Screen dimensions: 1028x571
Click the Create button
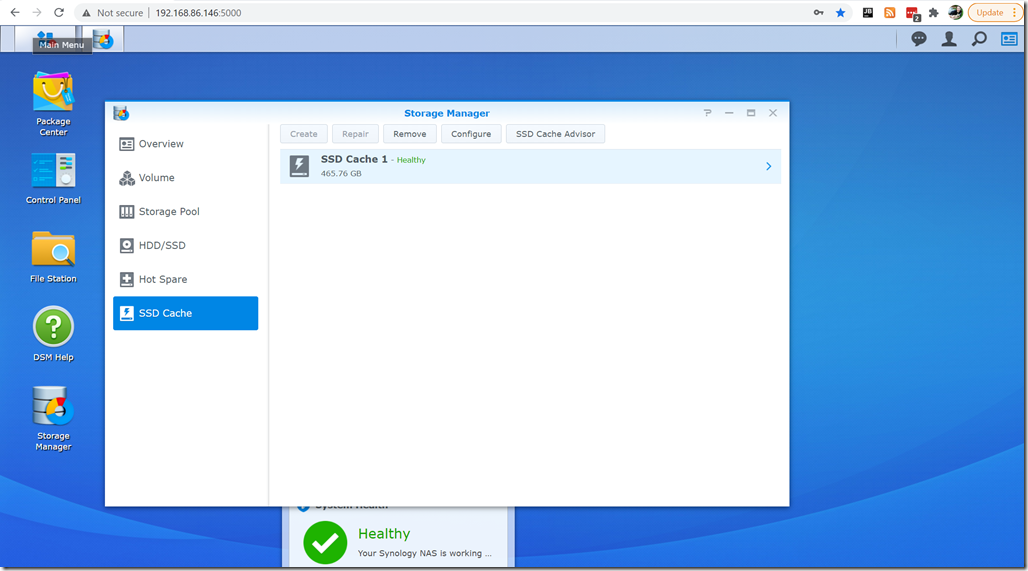[304, 134]
